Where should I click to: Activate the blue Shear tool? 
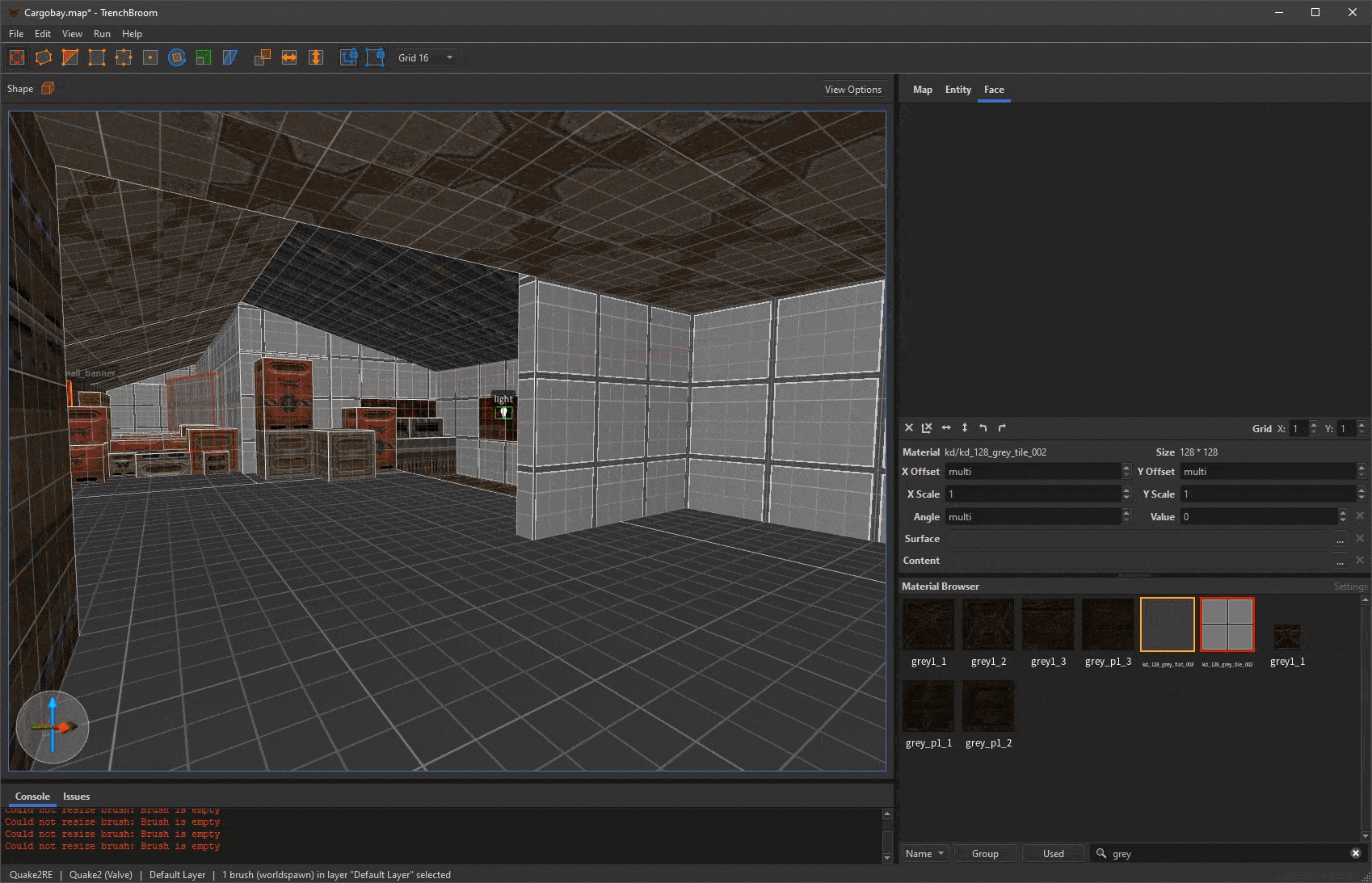tap(230, 57)
